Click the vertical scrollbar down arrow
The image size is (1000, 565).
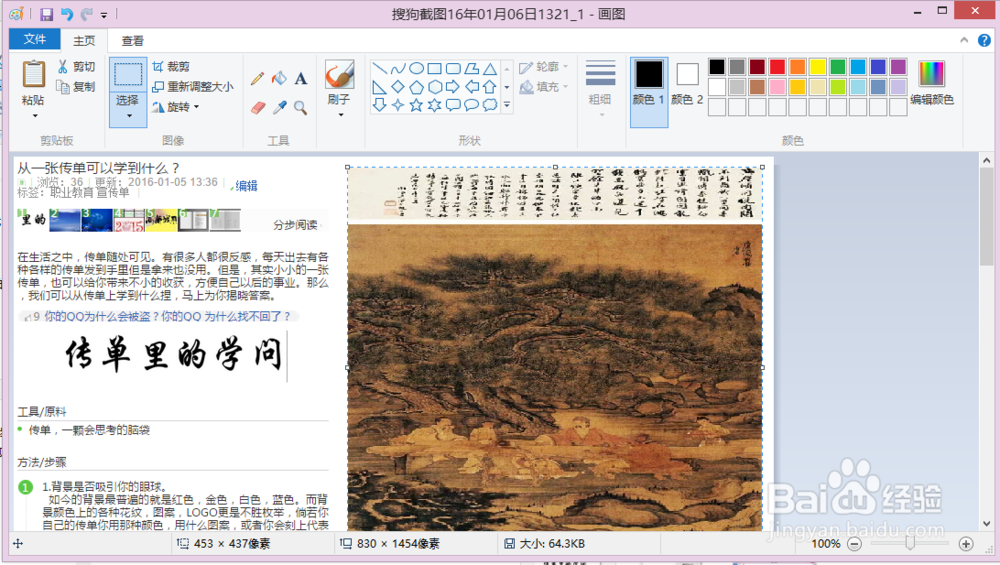point(987,524)
